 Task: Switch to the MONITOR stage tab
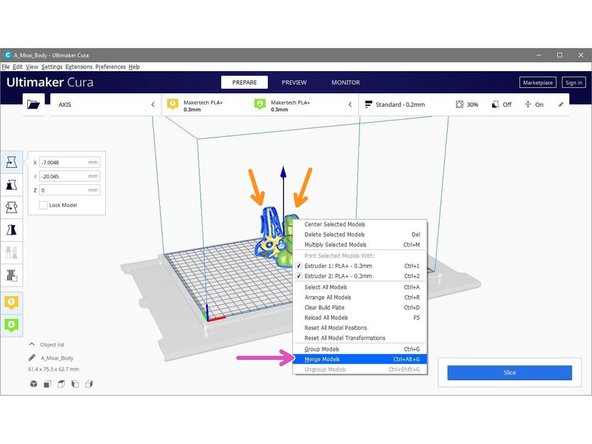point(345,82)
